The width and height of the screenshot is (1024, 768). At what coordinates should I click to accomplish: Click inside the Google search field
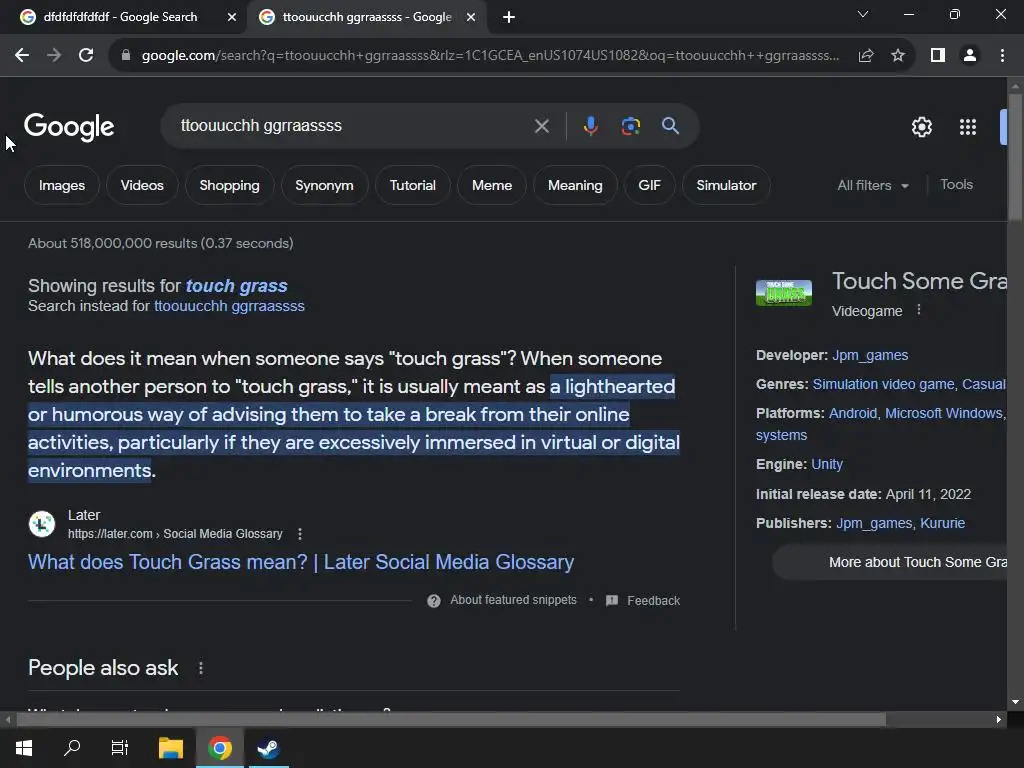pyautogui.click(x=353, y=126)
